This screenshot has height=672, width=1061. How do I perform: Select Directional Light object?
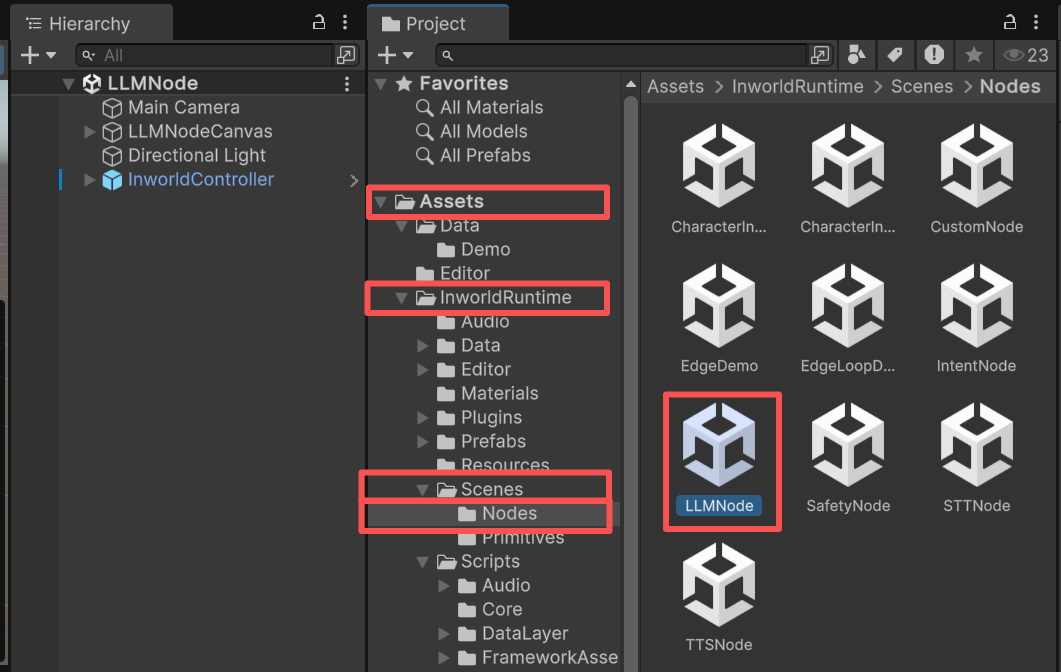point(196,156)
